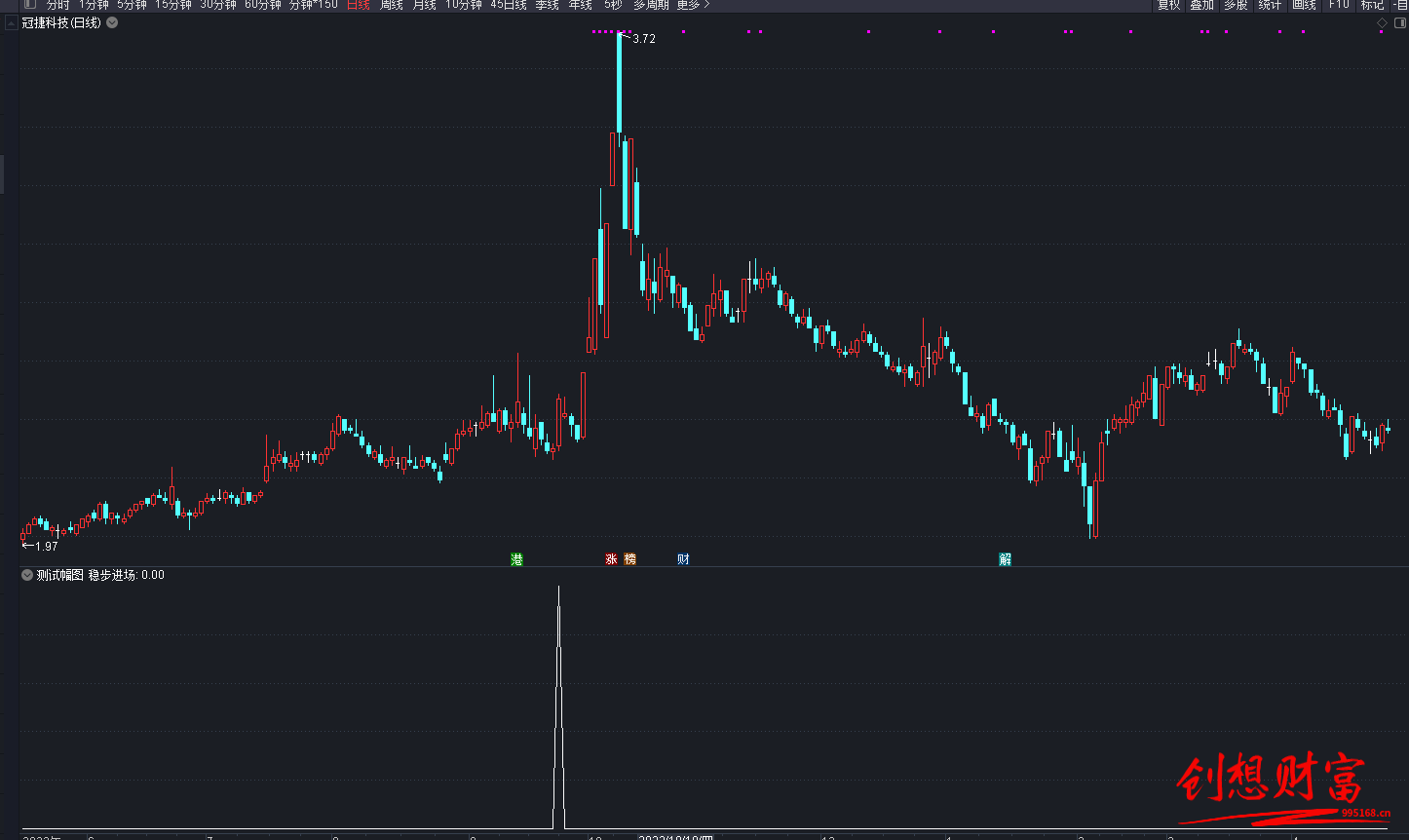The width and height of the screenshot is (1409, 840).
Task: Click the 3.72 peak price label
Action: pos(644,39)
